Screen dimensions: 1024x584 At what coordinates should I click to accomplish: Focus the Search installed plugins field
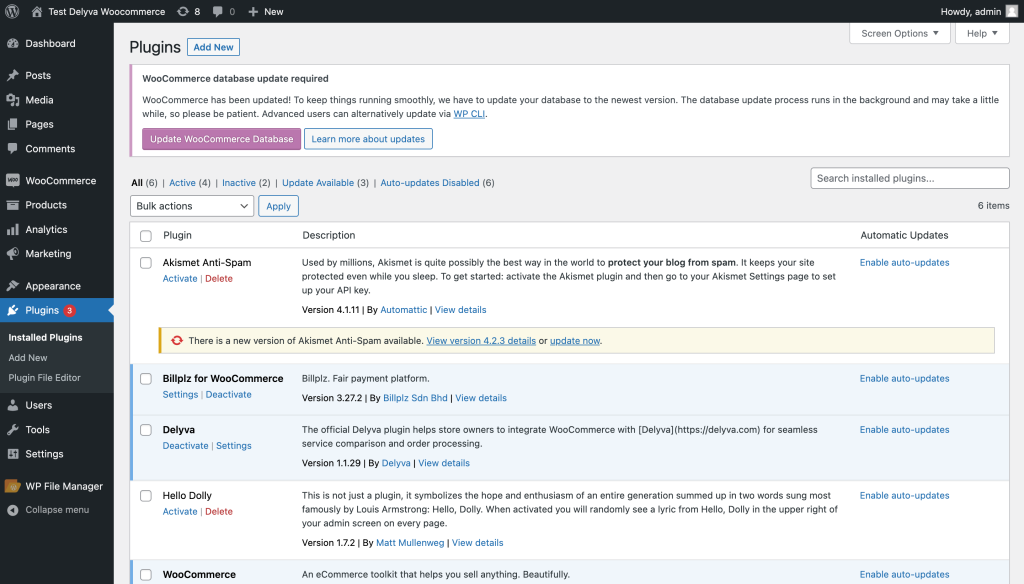910,178
